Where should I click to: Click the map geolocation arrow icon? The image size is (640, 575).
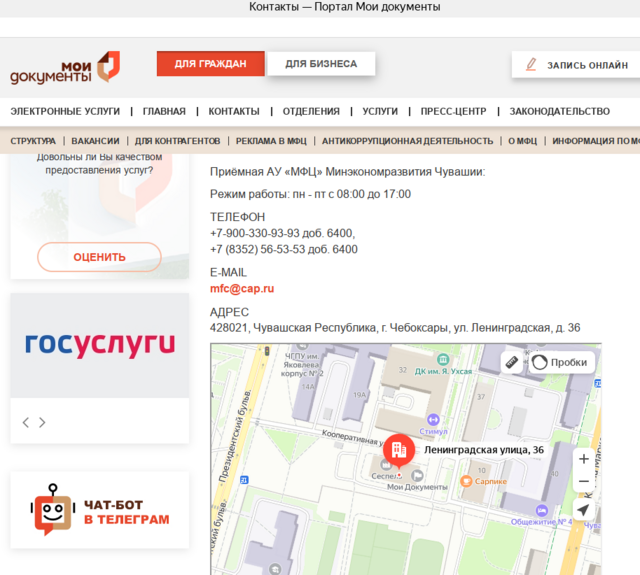(583, 509)
